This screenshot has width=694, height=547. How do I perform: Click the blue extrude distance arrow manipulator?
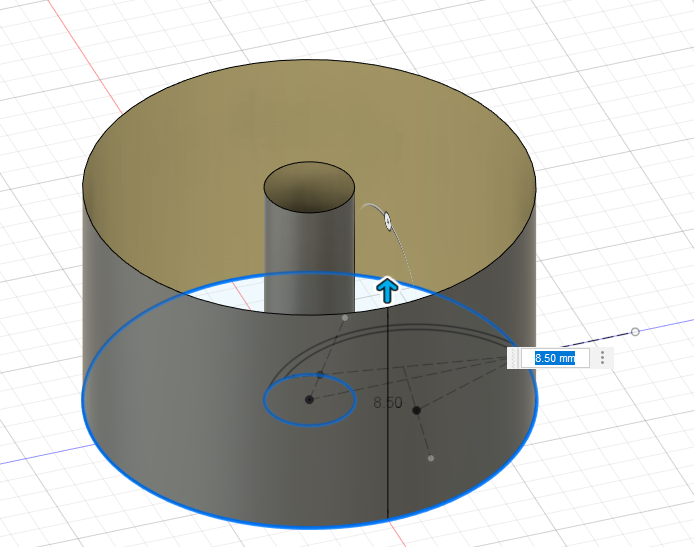387,290
